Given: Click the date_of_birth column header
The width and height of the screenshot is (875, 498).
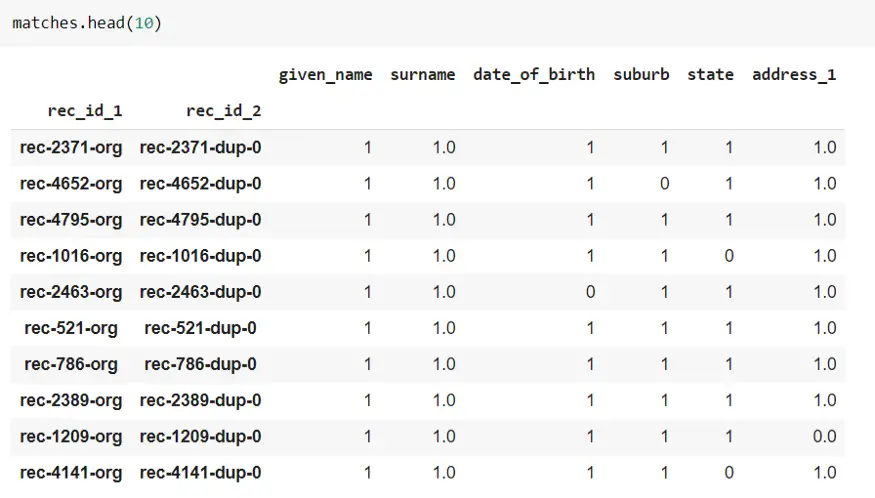Looking at the screenshot, I should pos(534,75).
